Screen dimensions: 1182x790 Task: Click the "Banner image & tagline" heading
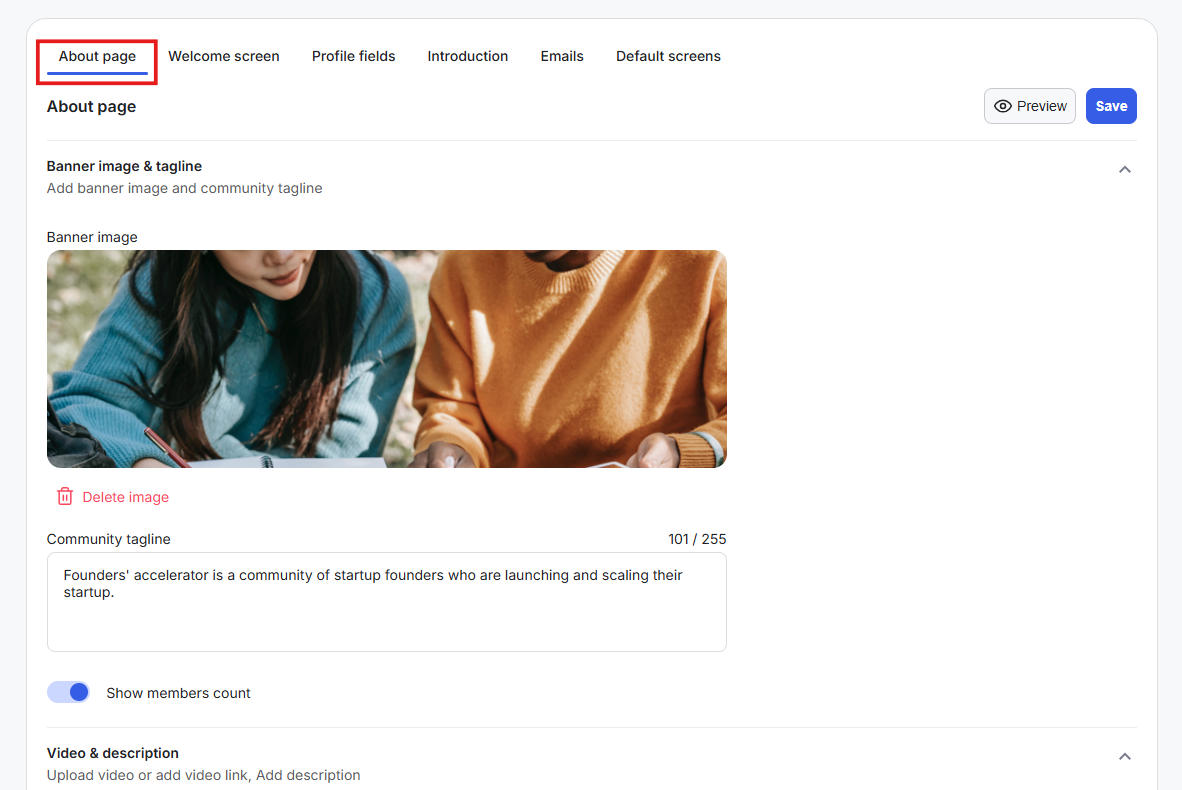pyautogui.click(x=124, y=166)
